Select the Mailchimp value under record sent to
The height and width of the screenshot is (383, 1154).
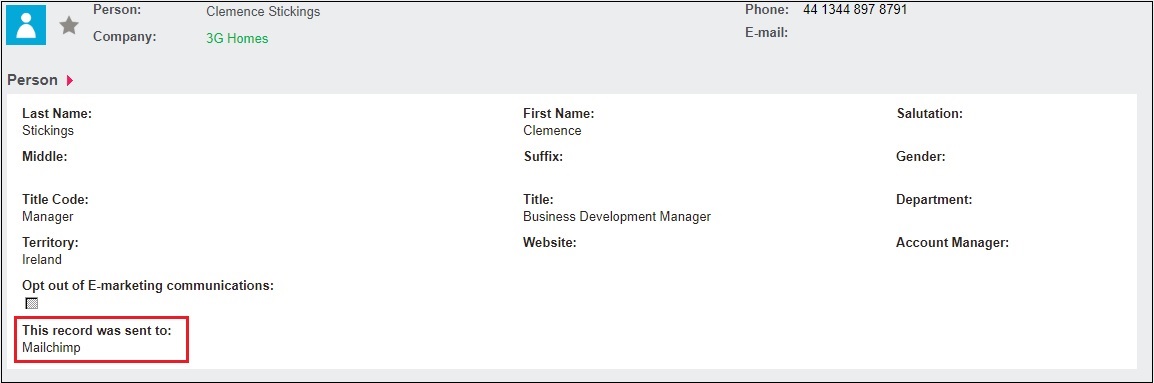51,348
